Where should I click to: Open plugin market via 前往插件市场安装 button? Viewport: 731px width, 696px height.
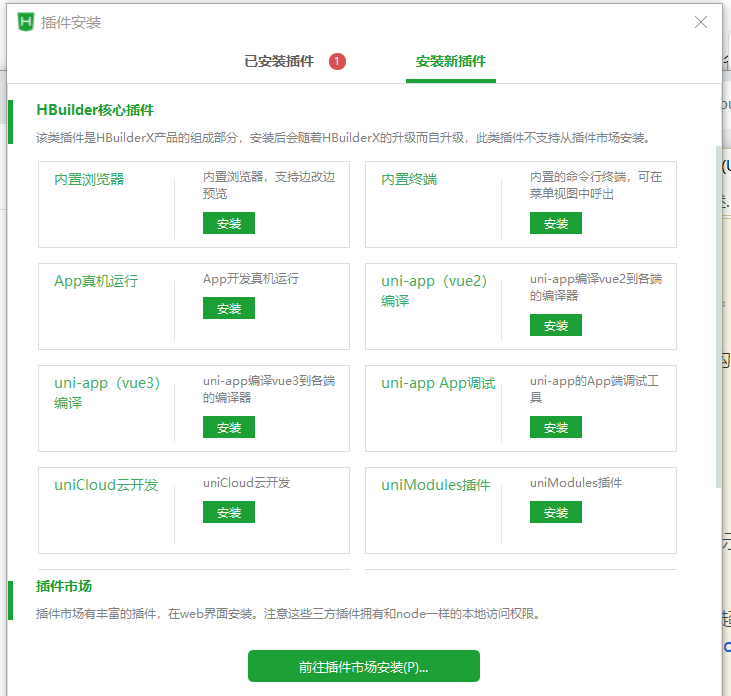tap(364, 666)
